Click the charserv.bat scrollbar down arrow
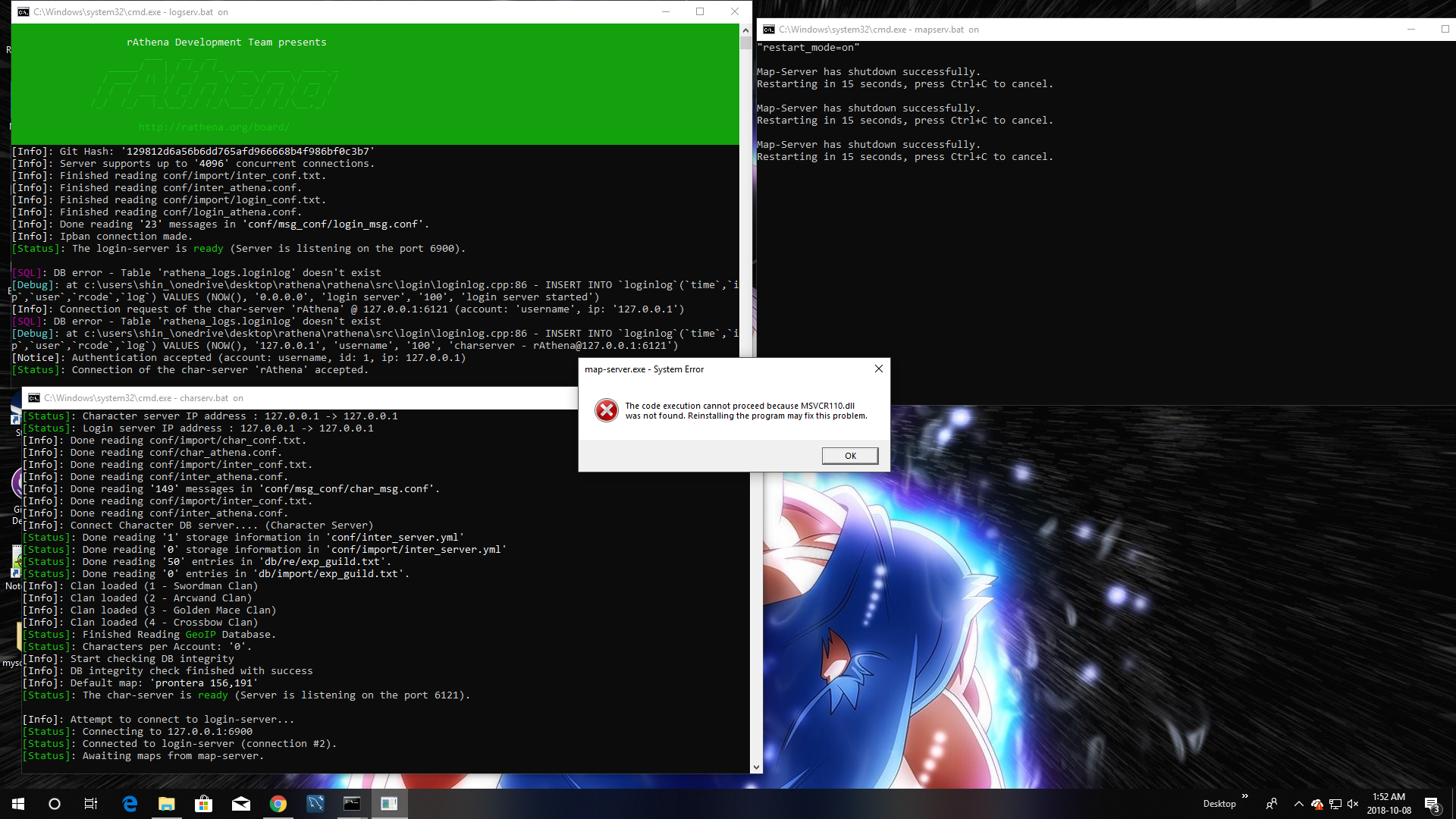The width and height of the screenshot is (1456, 819). click(756, 767)
